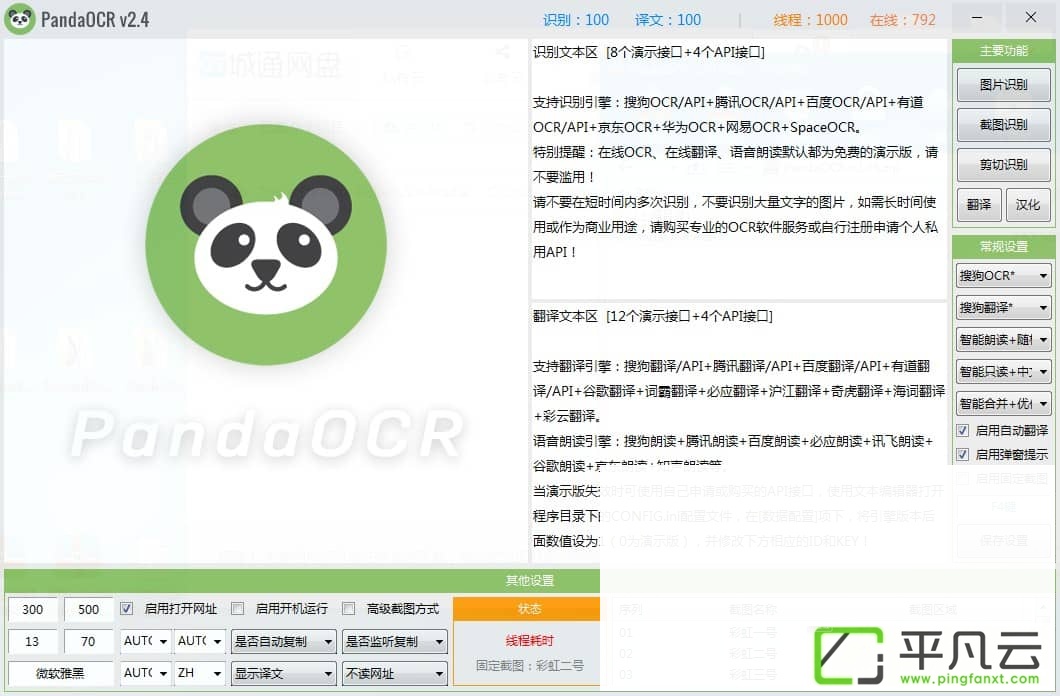The image size is (1060, 696).
Task: Open the 显示译文 dropdown
Action: (283, 673)
